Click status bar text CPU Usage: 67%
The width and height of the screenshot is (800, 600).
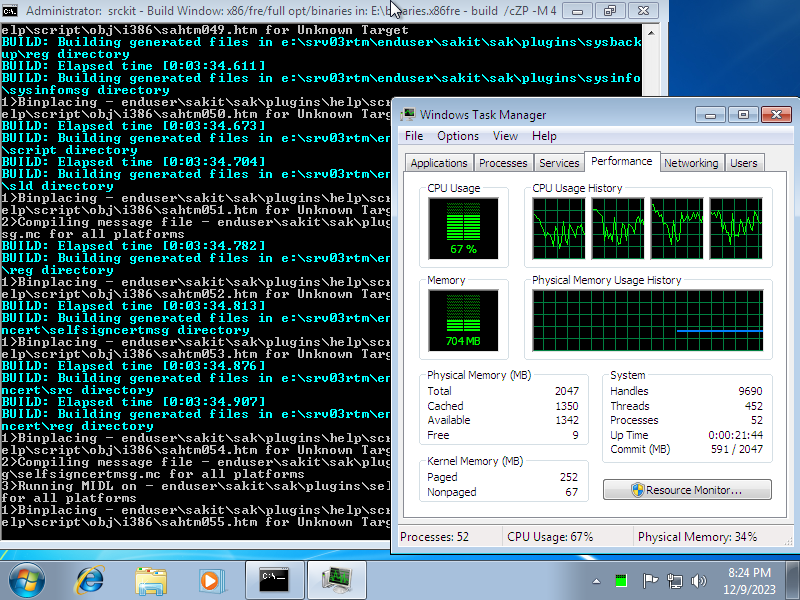tap(550, 537)
